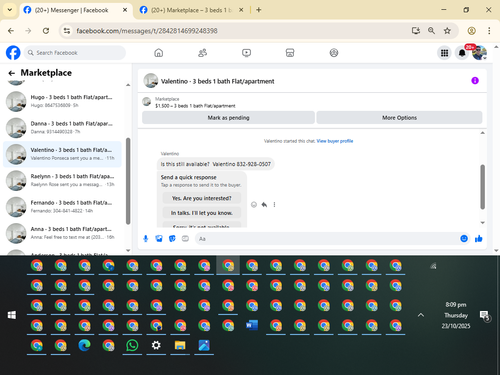Focus the Search Facebook box
Screen dimensions: 500x375
(x=75, y=53)
